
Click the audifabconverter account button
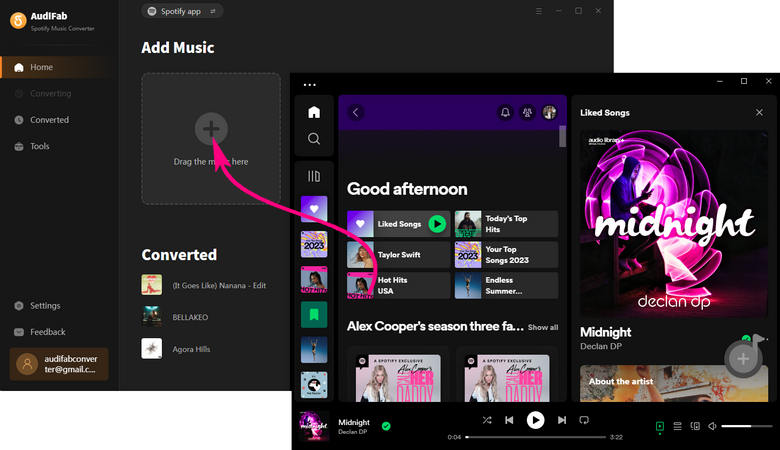pyautogui.click(x=59, y=364)
